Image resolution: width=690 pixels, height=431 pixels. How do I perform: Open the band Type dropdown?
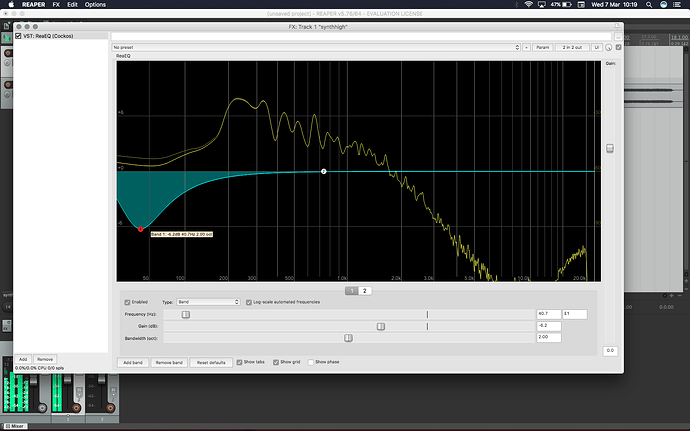tap(208, 302)
